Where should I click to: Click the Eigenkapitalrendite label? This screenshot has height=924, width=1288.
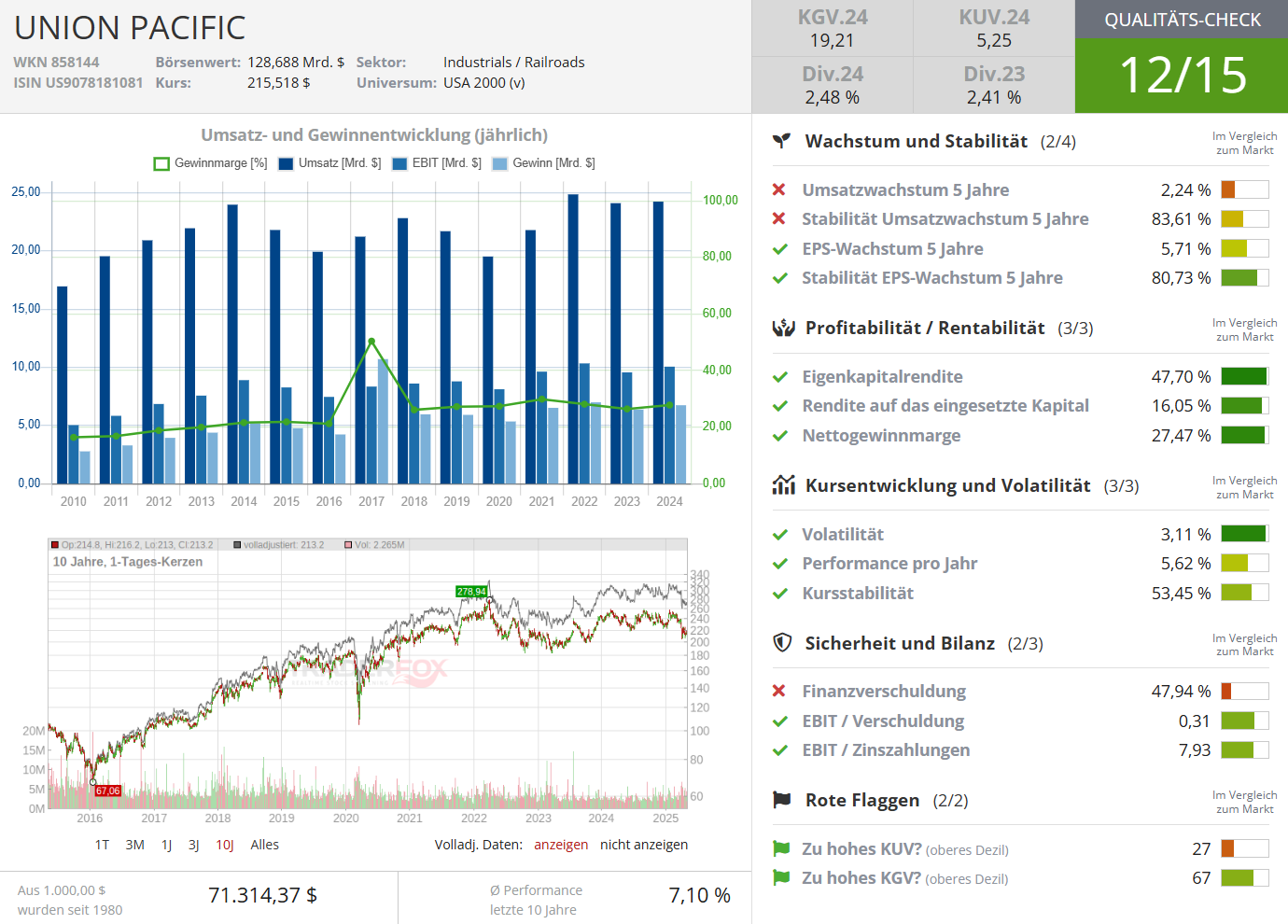883,376
